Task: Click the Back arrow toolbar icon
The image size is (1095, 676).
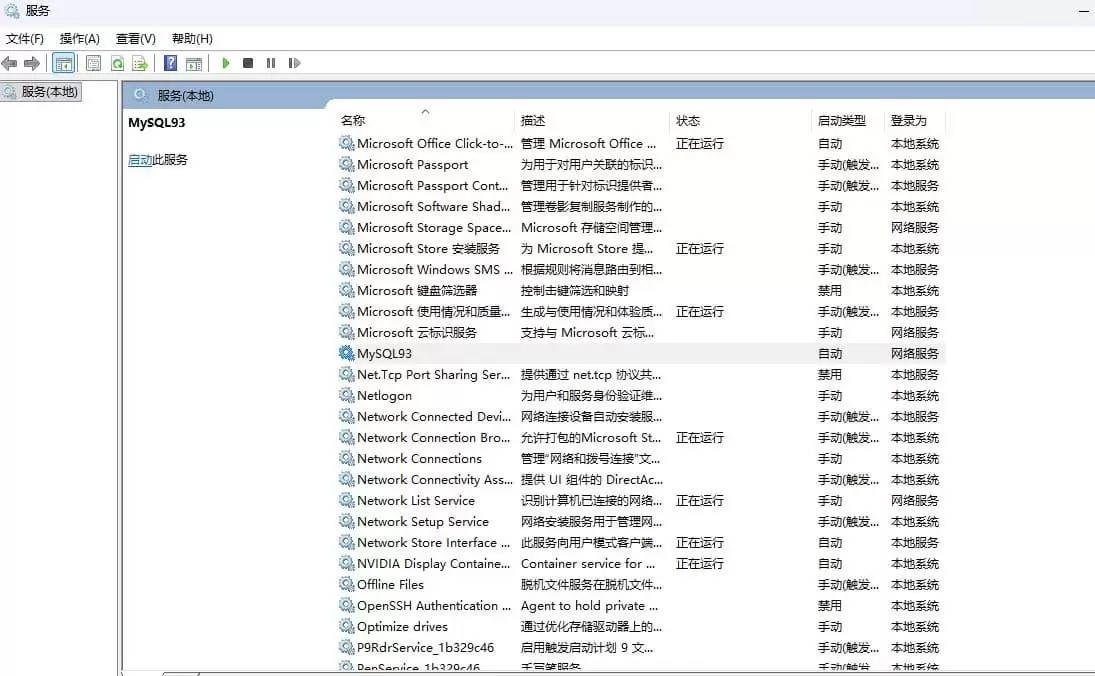Action: pyautogui.click(x=9, y=64)
